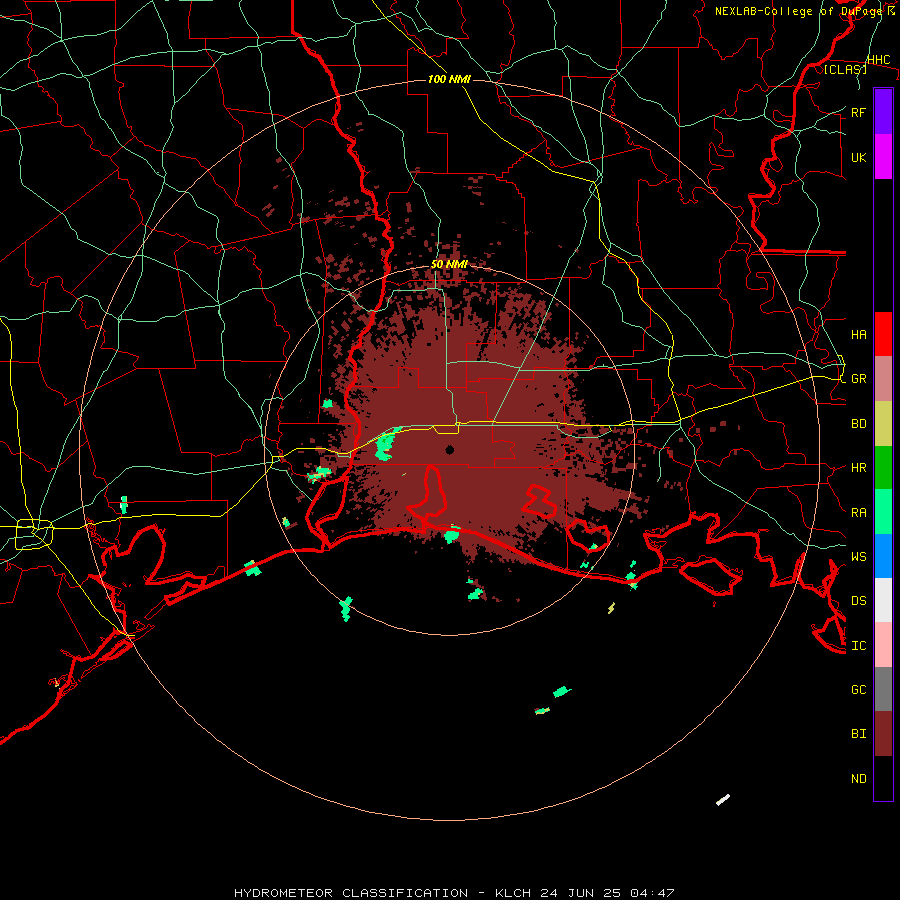Select the BD yellow legend swatch
The width and height of the screenshot is (900, 900).
[x=883, y=423]
